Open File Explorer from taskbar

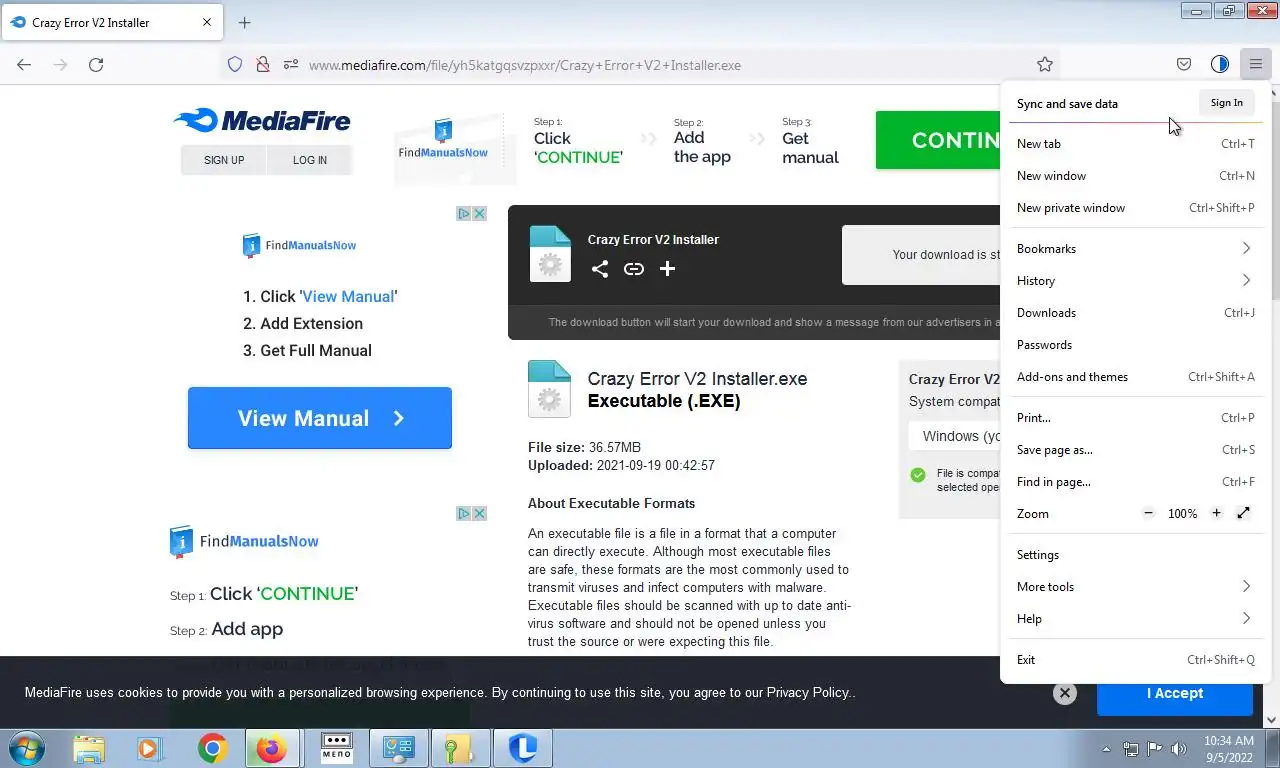click(88, 748)
